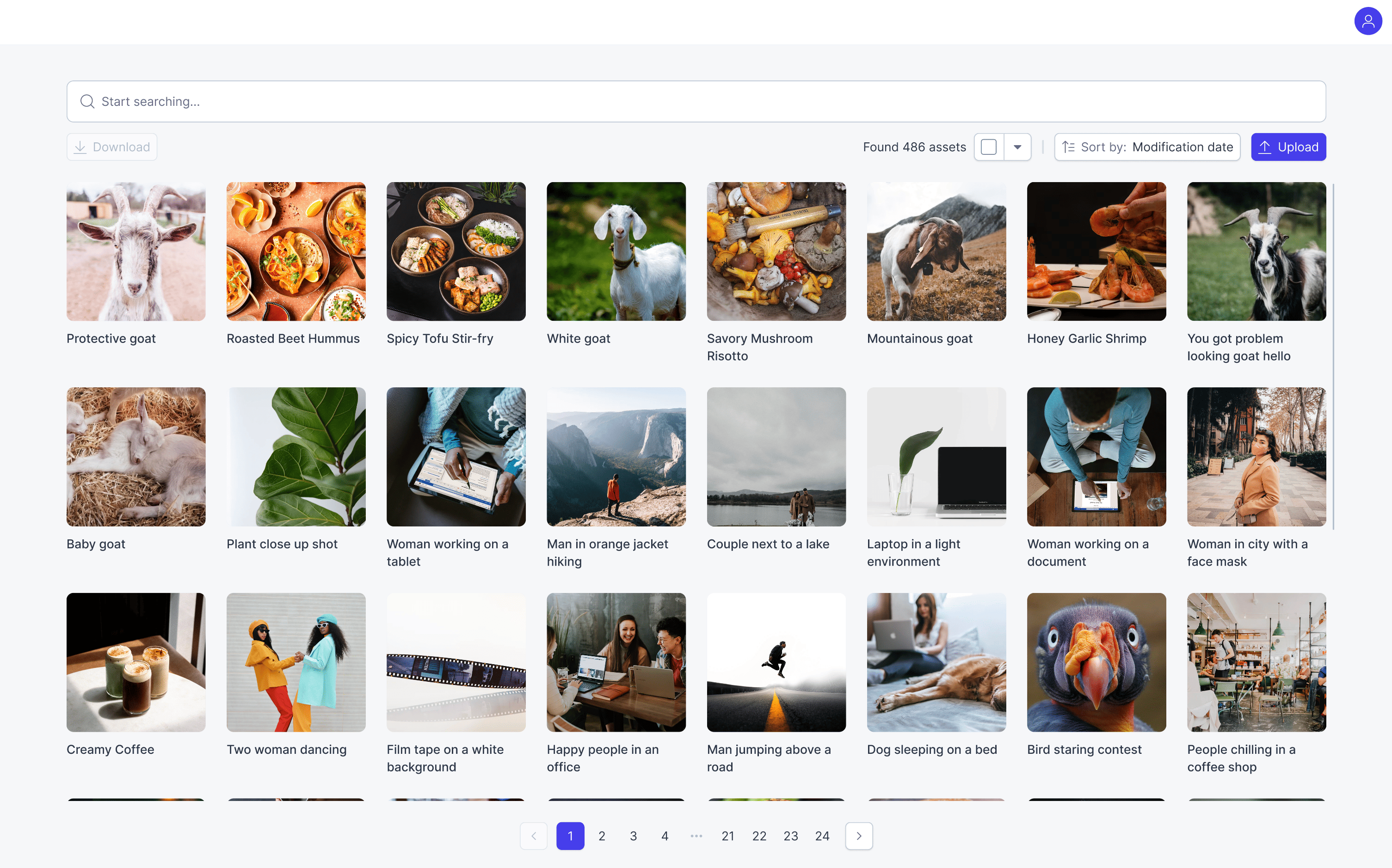The height and width of the screenshot is (868, 1392).
Task: Open the Creamy Coffee asset thumbnail
Action: coord(136,662)
